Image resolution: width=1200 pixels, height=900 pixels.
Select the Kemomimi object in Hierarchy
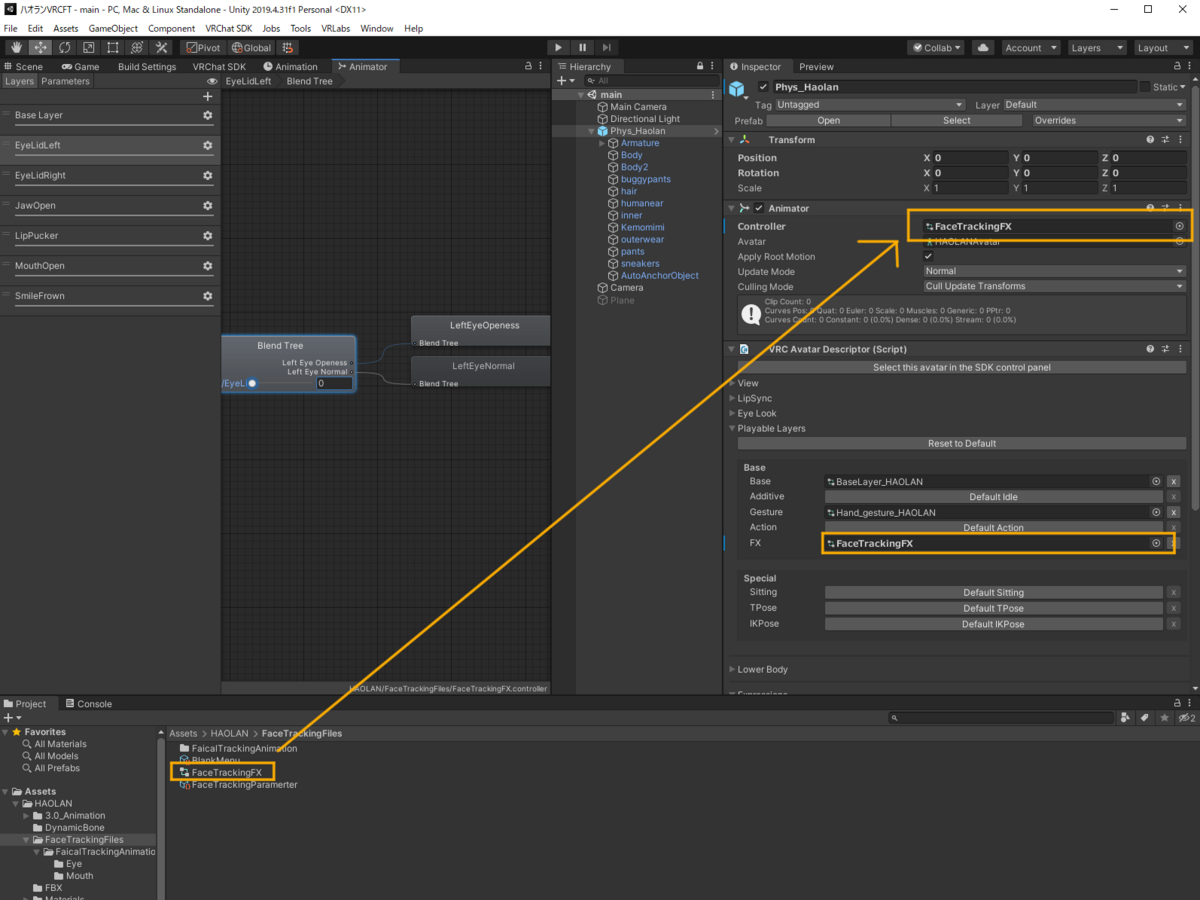click(642, 227)
